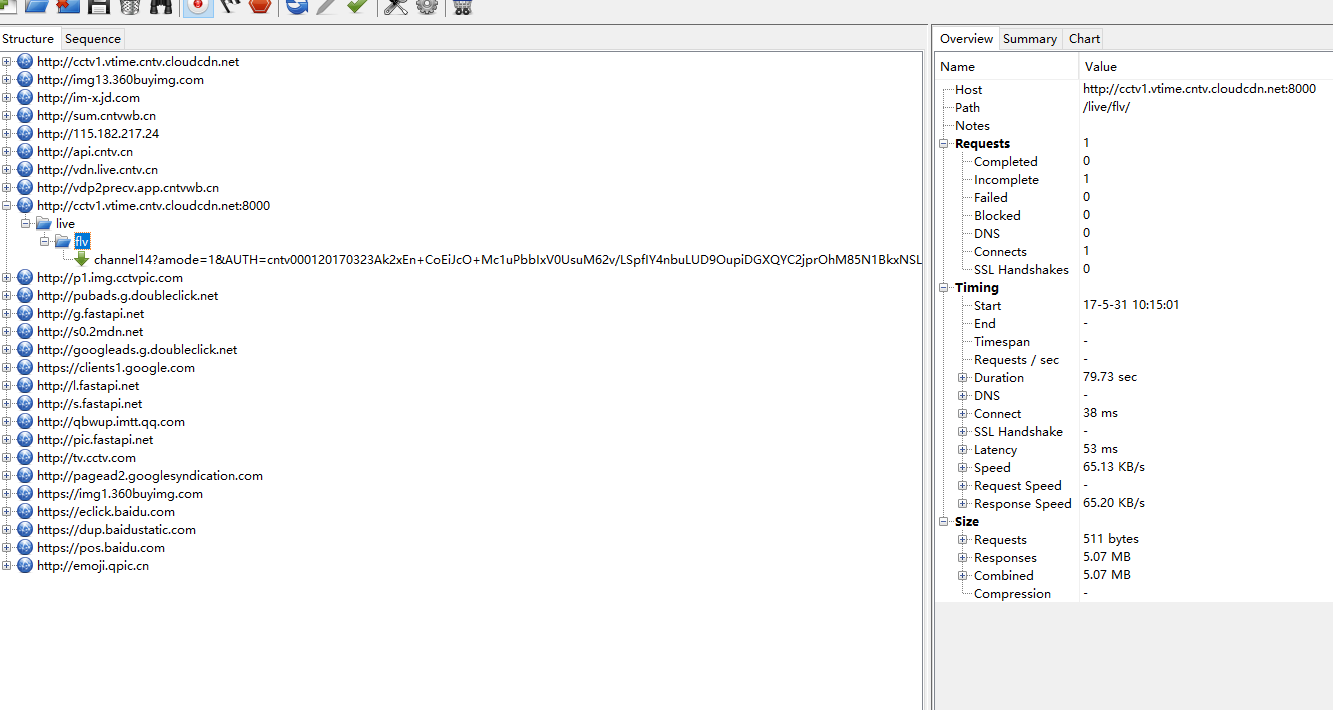Select https://dup.baidustatic.com host
This screenshot has width=1333, height=710.
click(116, 530)
